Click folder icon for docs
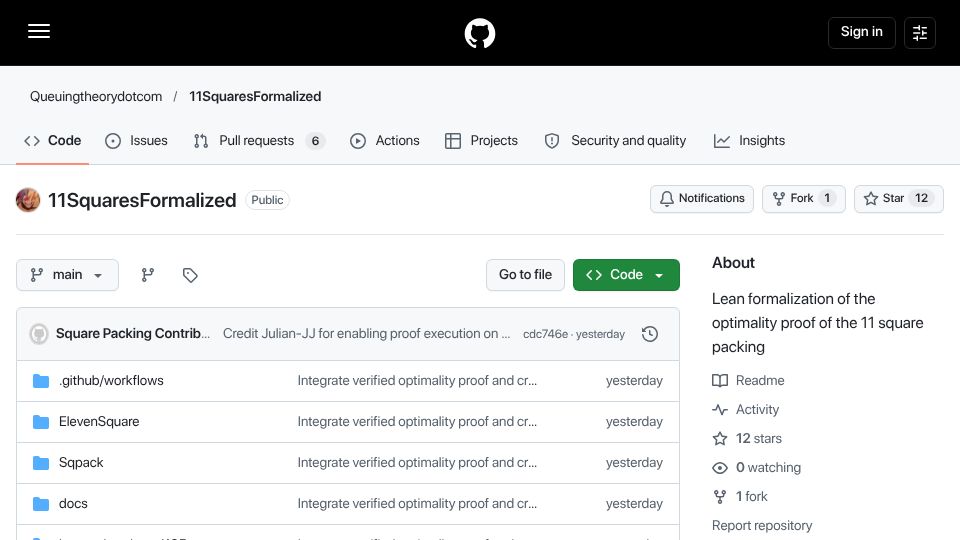The image size is (960, 540). pos(41,504)
